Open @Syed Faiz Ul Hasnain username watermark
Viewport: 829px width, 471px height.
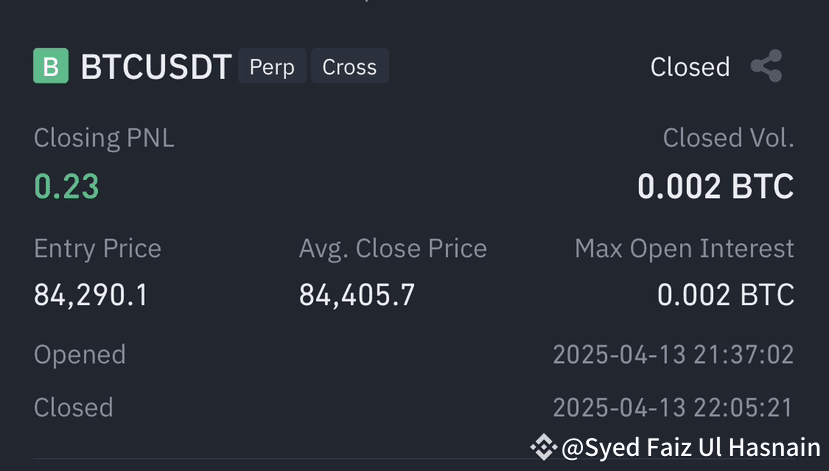pyautogui.click(x=691, y=448)
